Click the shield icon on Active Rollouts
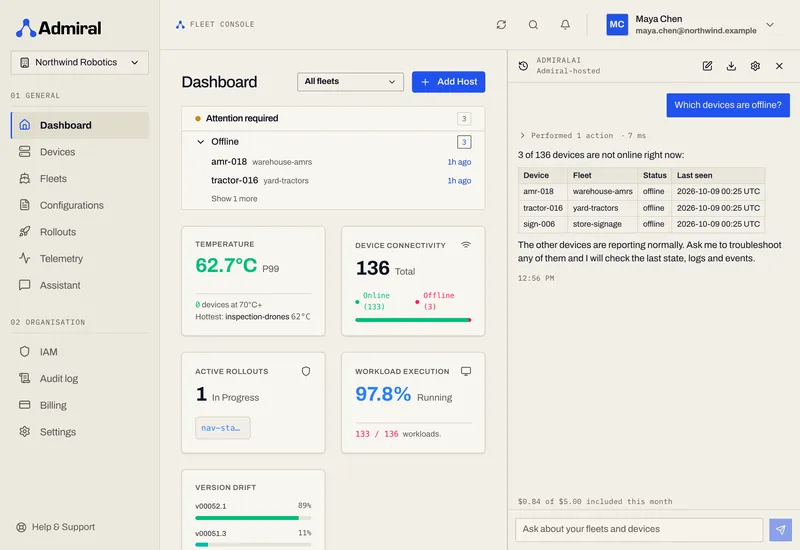800x550 pixels. click(306, 371)
